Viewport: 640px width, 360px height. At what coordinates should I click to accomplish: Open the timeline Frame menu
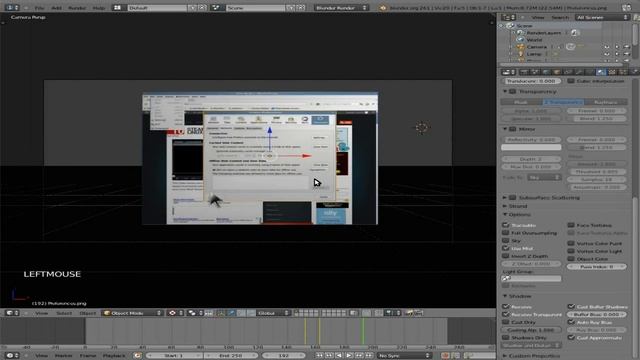pos(88,356)
